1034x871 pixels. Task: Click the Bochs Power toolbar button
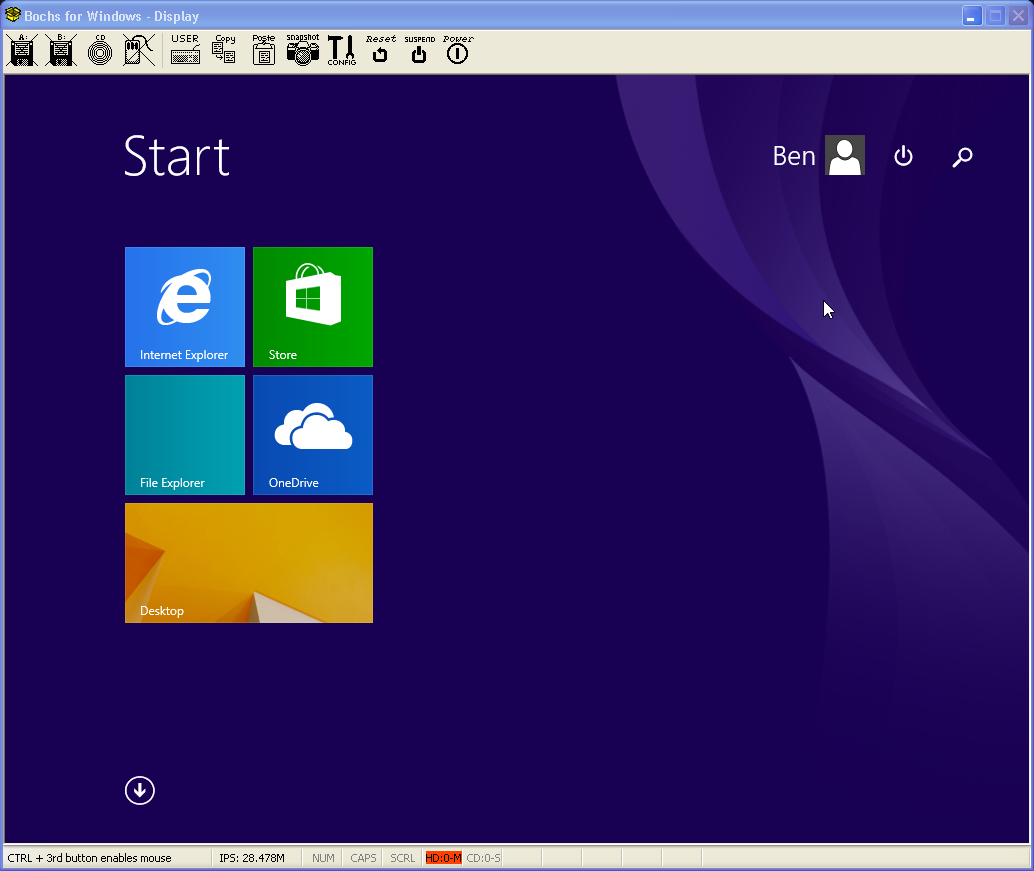458,50
